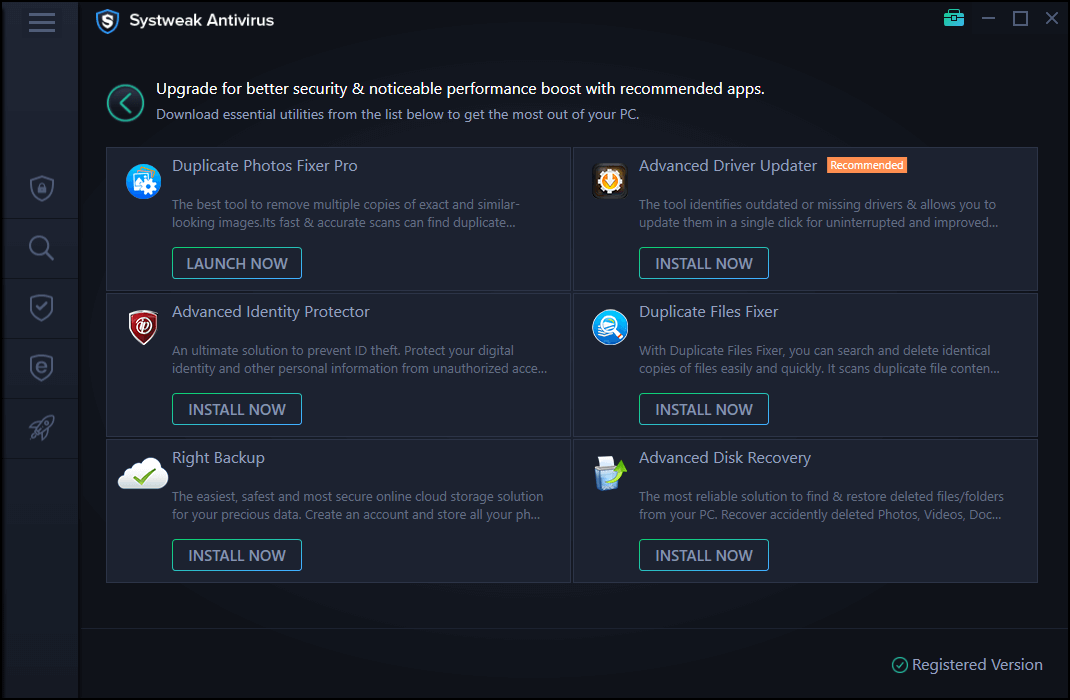Install Advanced Driver Updater

pos(704,264)
